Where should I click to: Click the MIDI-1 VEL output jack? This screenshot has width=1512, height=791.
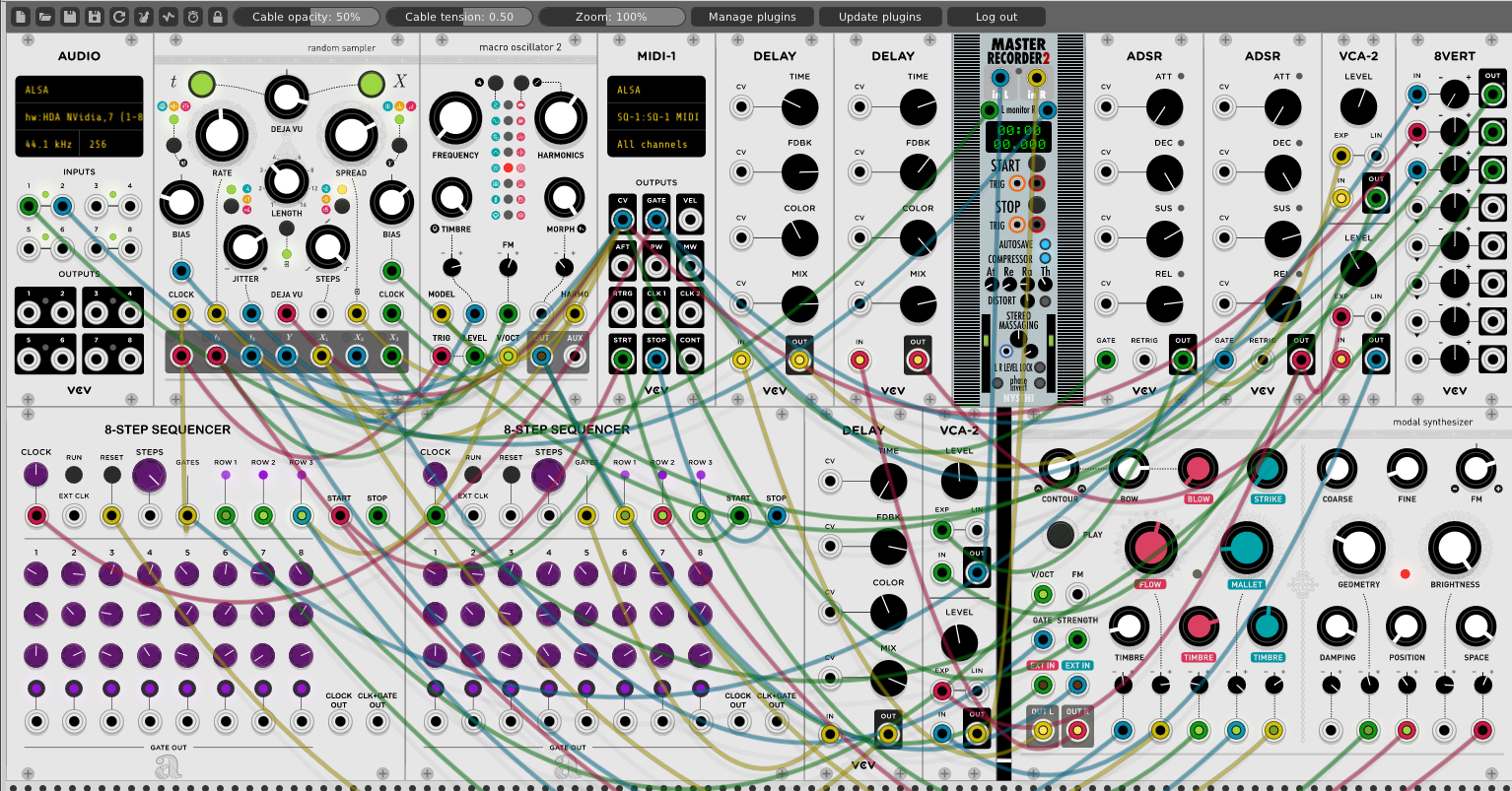[x=690, y=219]
